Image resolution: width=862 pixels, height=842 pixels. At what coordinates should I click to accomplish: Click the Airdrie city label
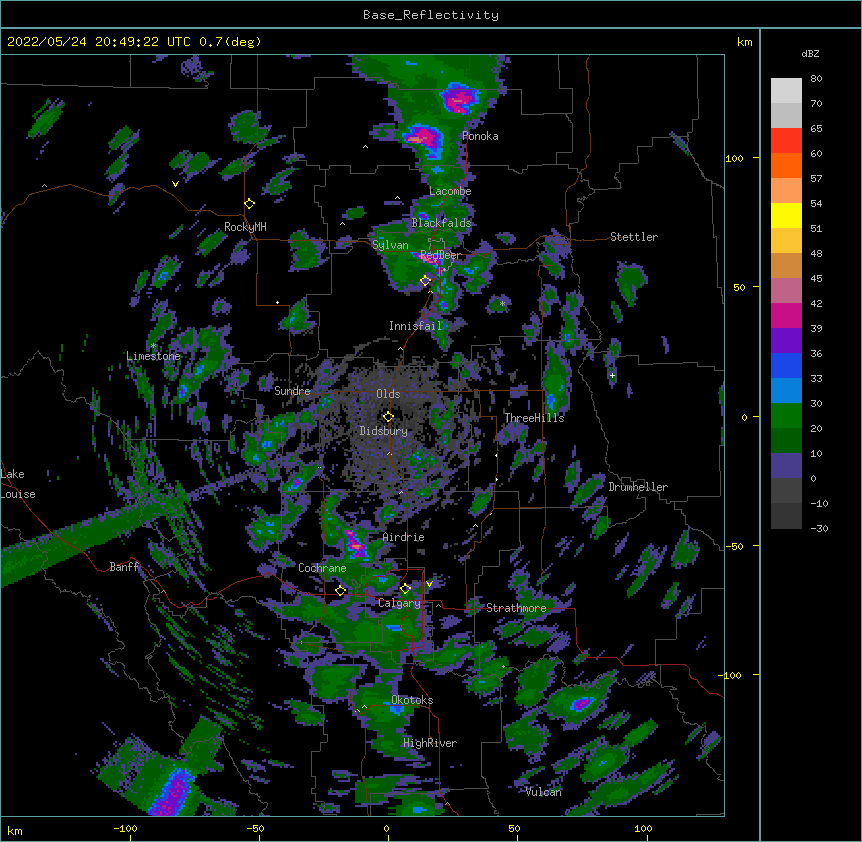[x=404, y=537]
